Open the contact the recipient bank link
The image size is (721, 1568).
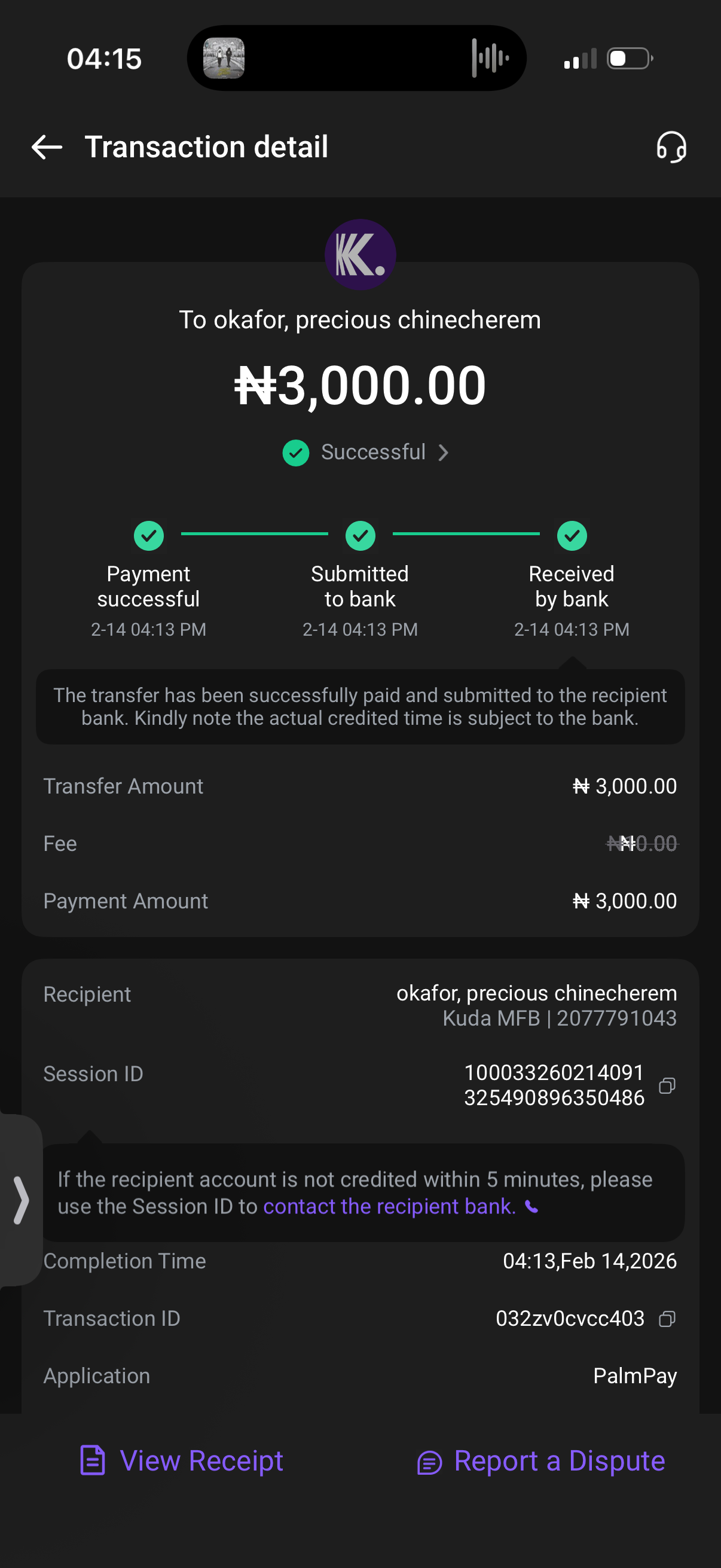(389, 1206)
